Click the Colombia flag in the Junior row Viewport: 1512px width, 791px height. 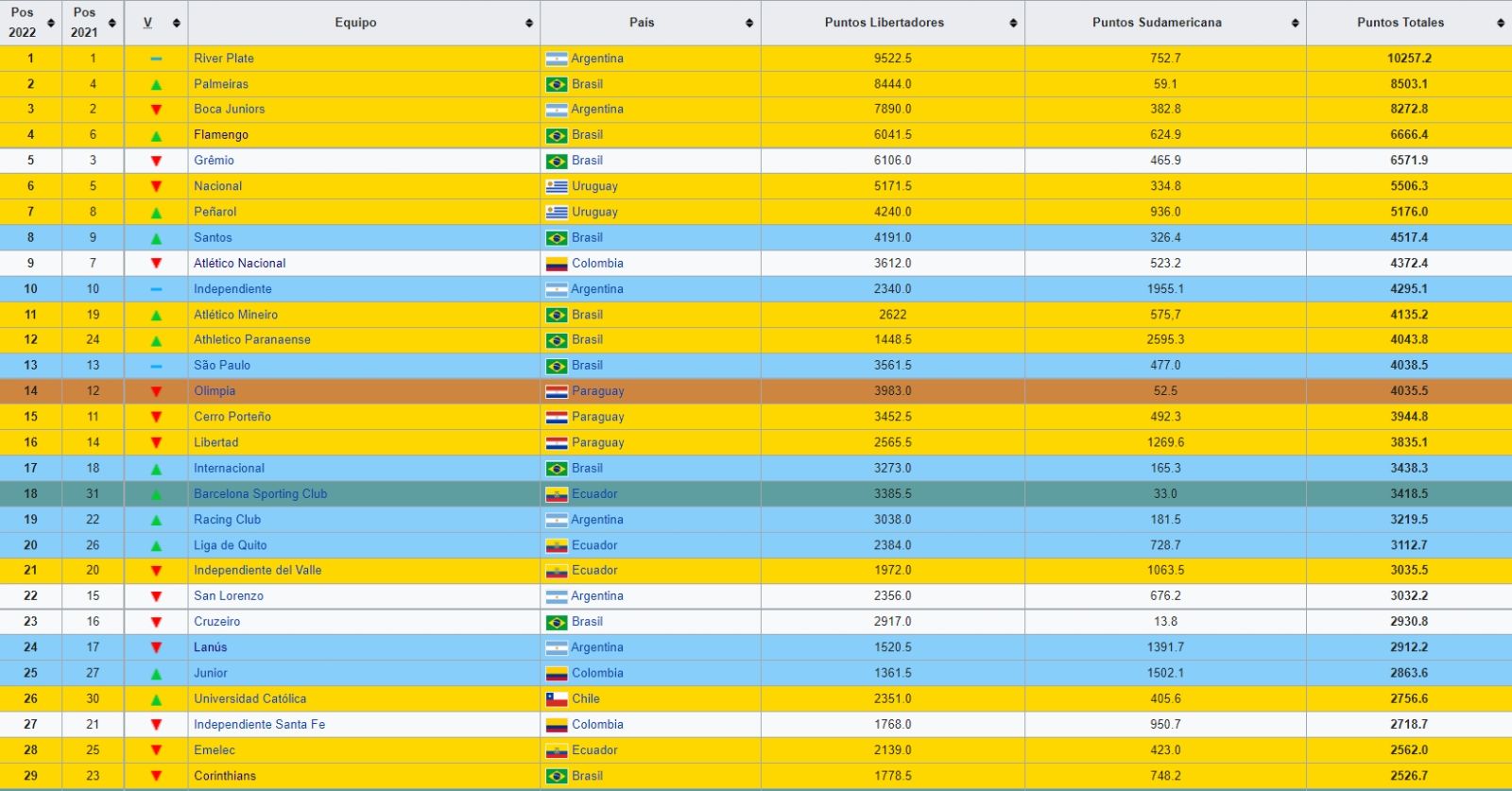pyautogui.click(x=557, y=674)
